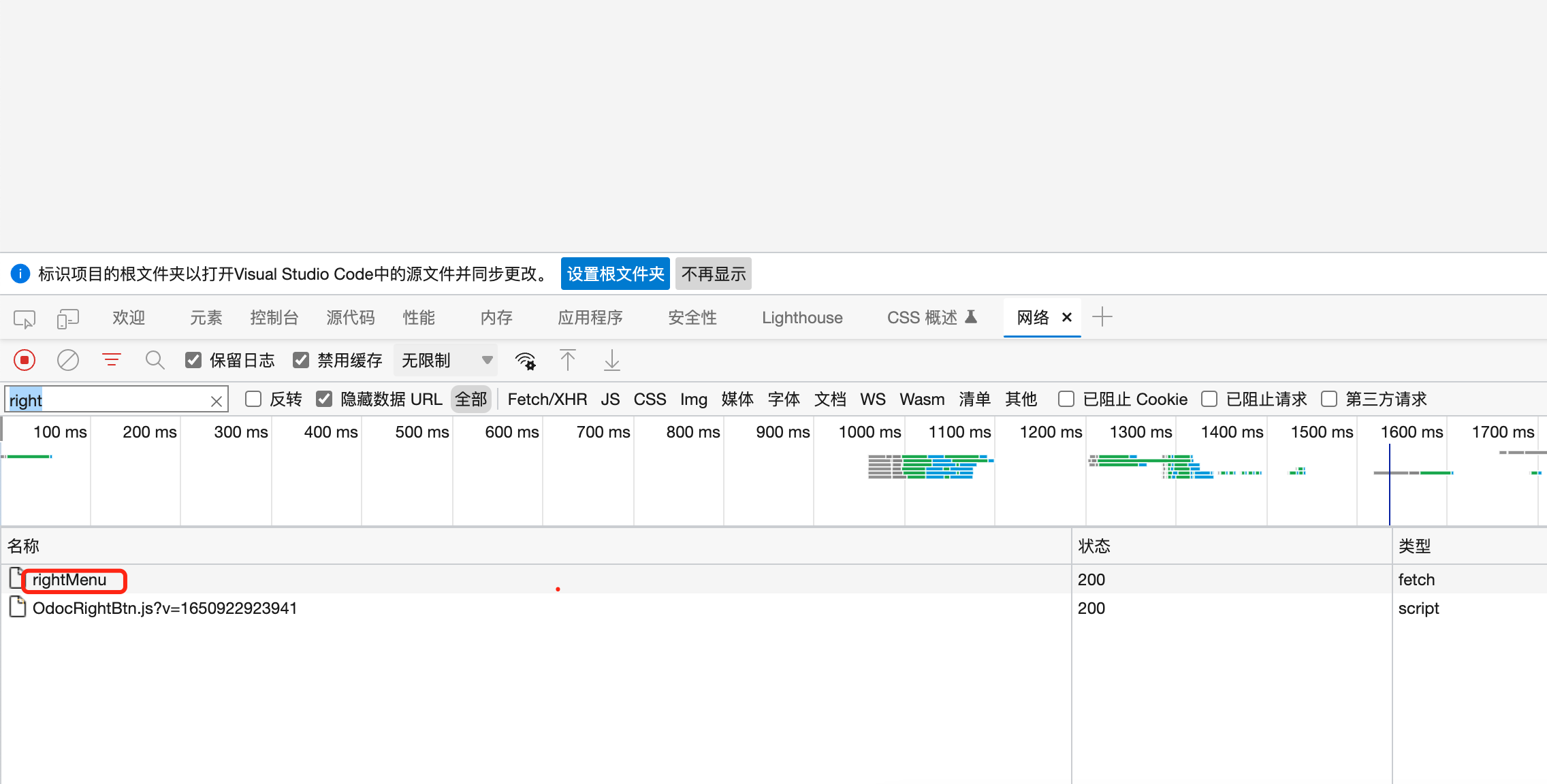Click the 不再显示 button
This screenshot has width=1547, height=784.
714,274
